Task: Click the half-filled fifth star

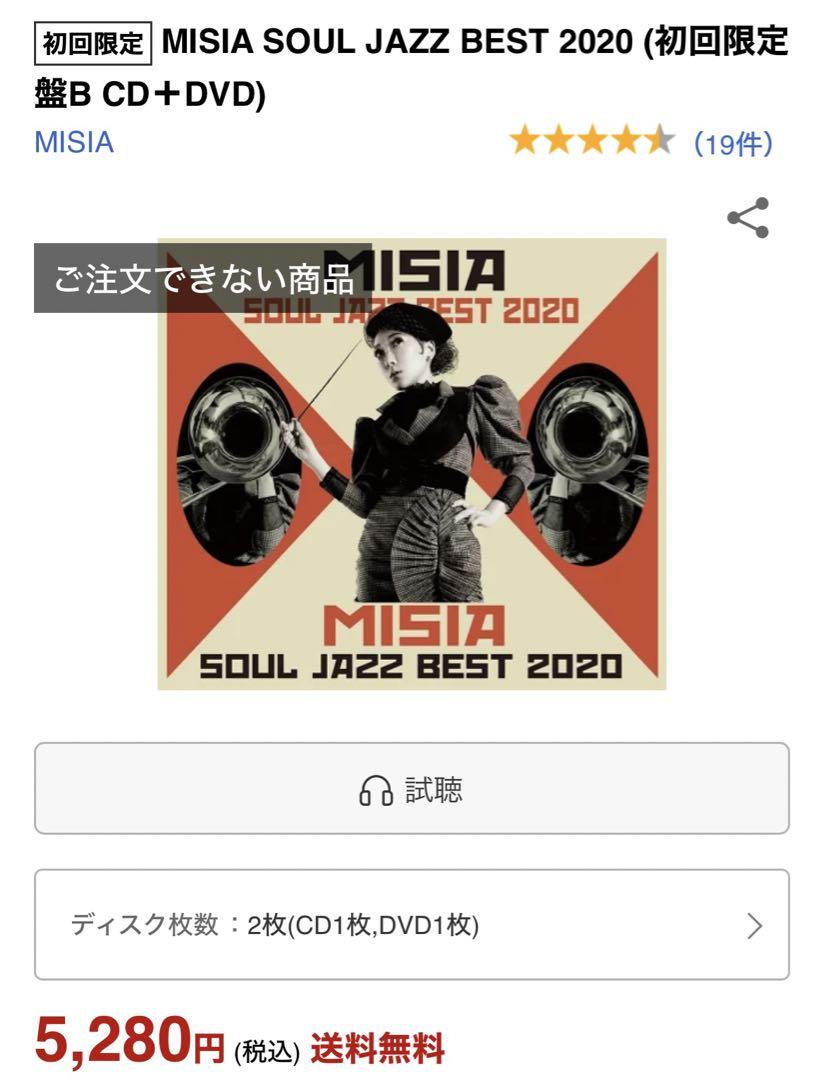Action: (659, 141)
